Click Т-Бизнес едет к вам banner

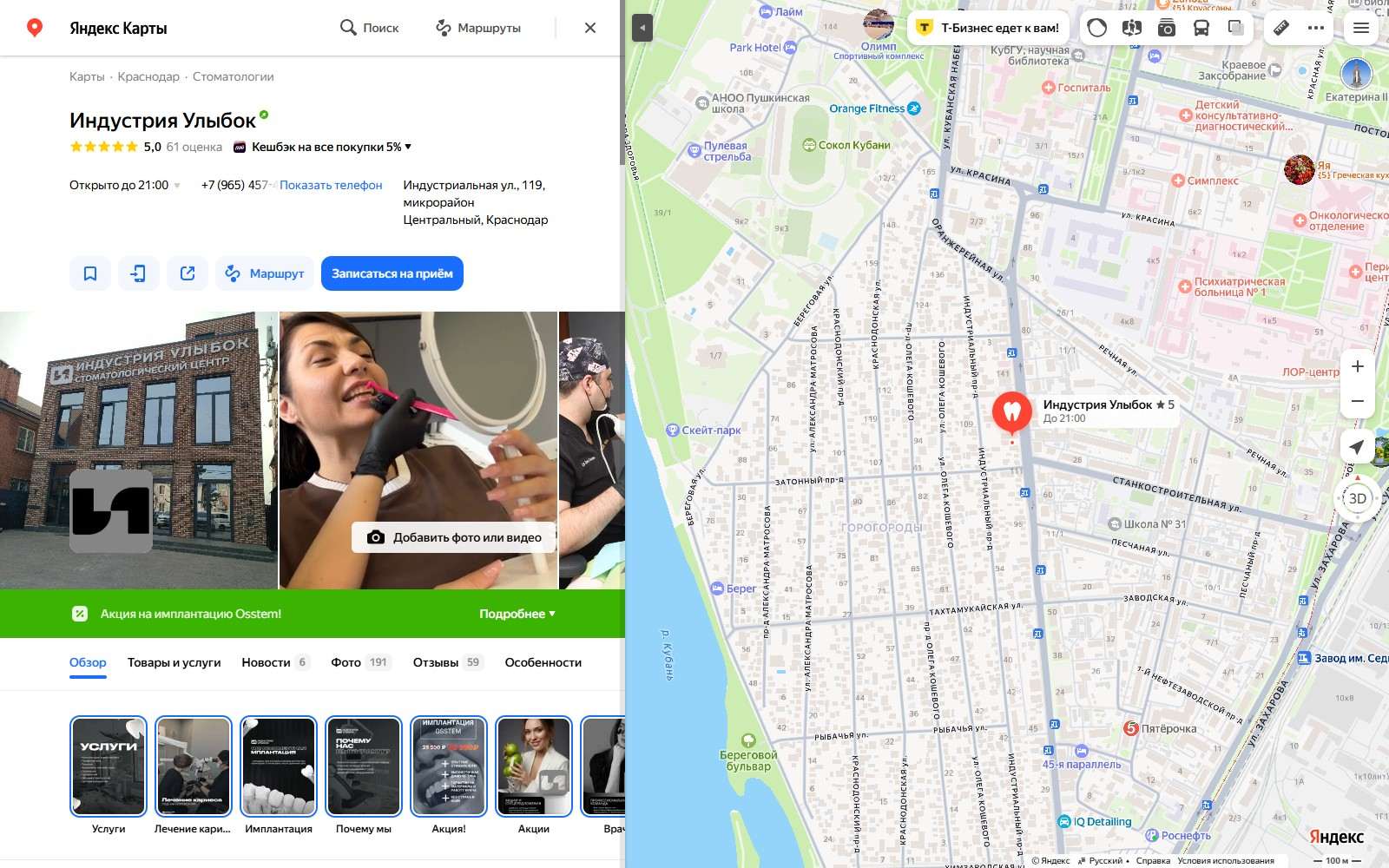(x=989, y=28)
